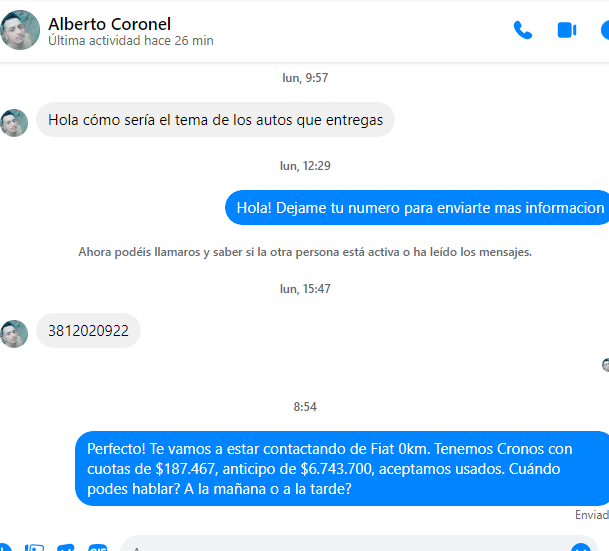Open Alberto Coronel's name in the header

(x=110, y=24)
